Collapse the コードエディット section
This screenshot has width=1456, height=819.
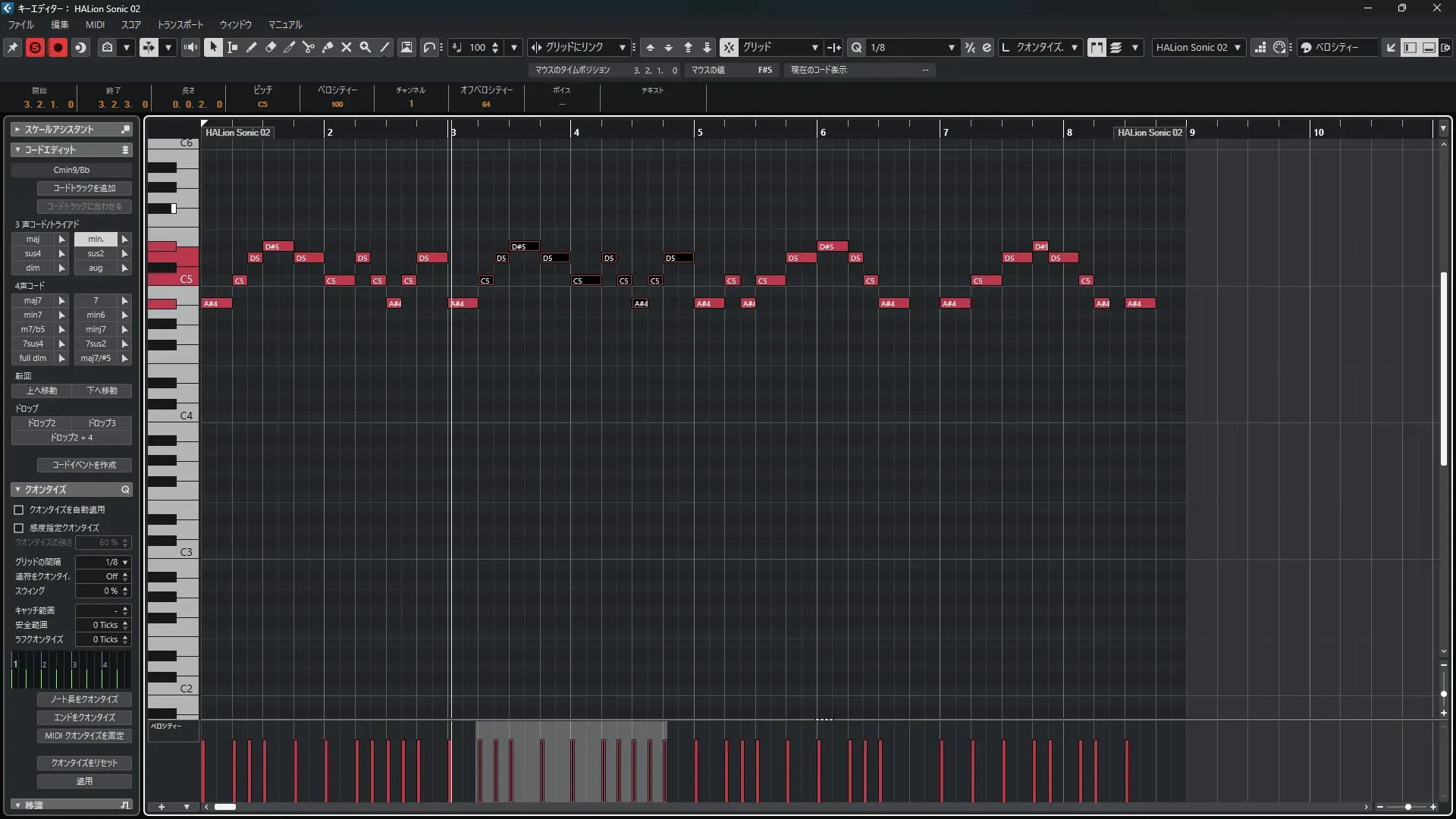pyautogui.click(x=17, y=149)
